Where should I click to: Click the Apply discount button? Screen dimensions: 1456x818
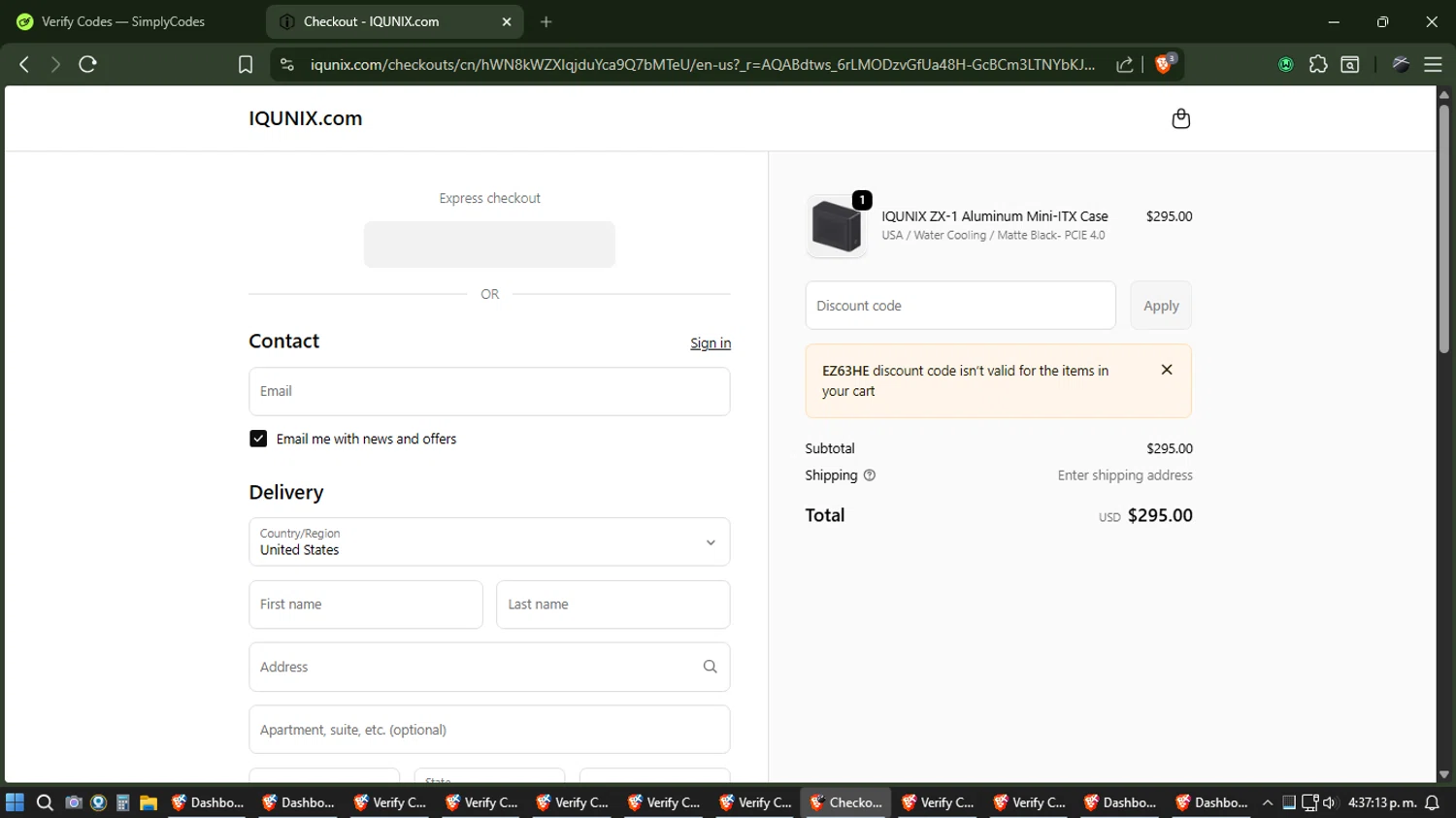point(1161,306)
